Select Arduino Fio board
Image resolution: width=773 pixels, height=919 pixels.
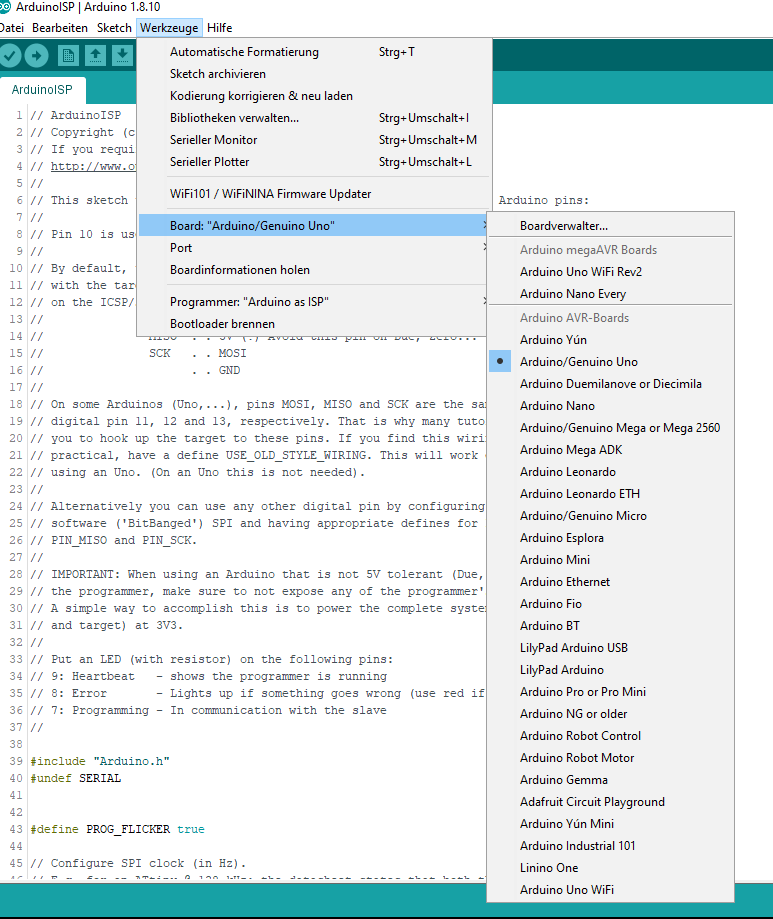611,604
